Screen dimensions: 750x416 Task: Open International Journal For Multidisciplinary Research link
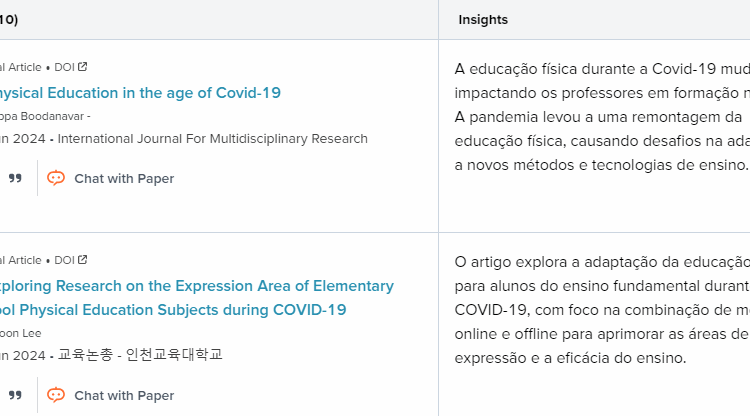pos(212,139)
